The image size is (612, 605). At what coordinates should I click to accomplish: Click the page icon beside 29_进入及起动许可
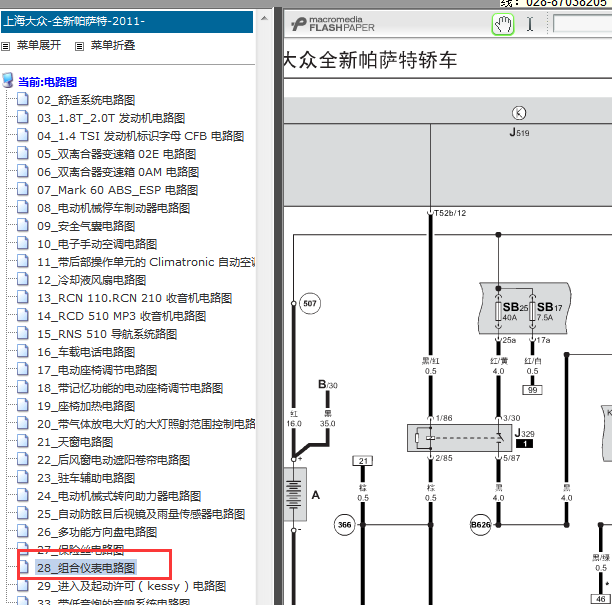tap(23, 585)
